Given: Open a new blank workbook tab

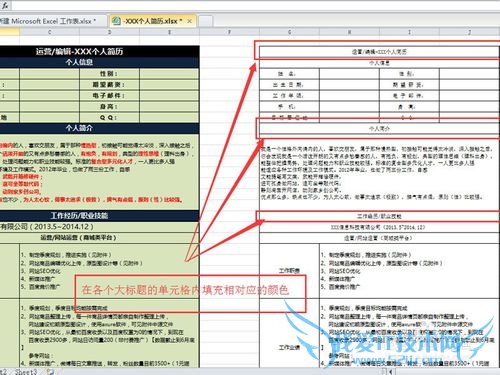Looking at the screenshot, I should tap(206, 21).
